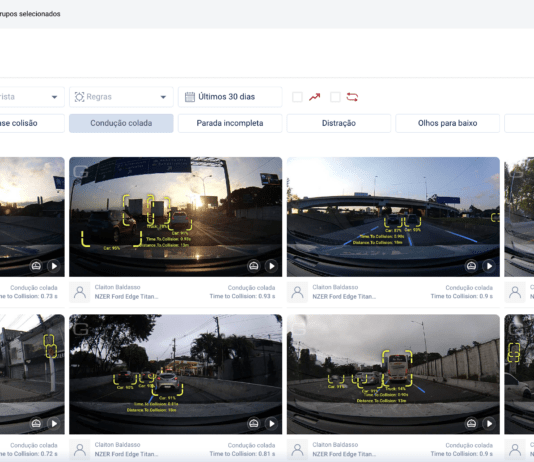This screenshot has height=462, width=534.
Task: Play the video with Time to Collision 0.81 s
Action: 271,424
